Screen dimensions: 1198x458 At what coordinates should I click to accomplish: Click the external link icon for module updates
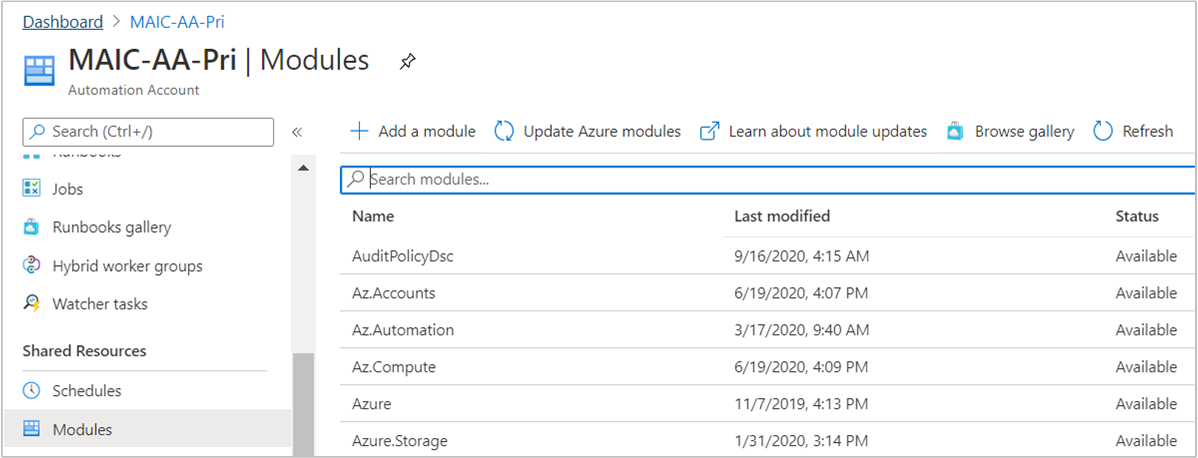[x=710, y=131]
